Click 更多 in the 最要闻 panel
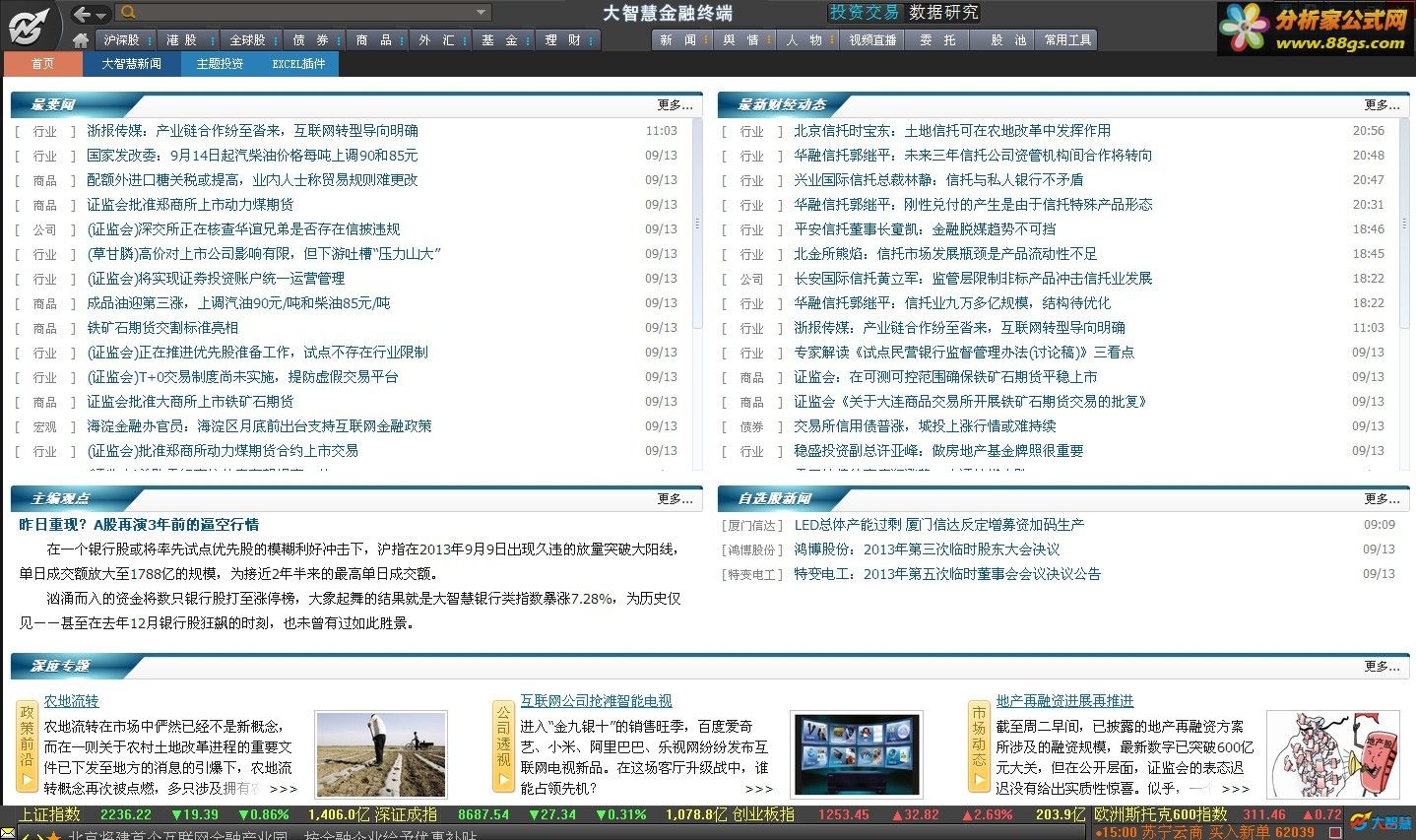The width and height of the screenshot is (1416, 840). (676, 104)
